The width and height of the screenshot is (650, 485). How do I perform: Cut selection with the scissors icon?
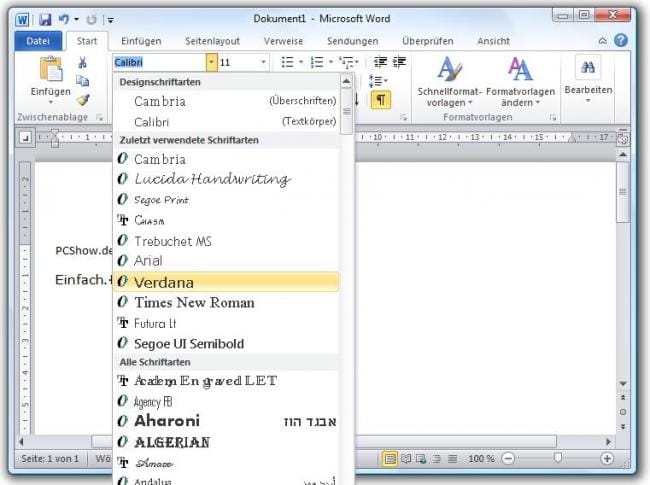[82, 63]
